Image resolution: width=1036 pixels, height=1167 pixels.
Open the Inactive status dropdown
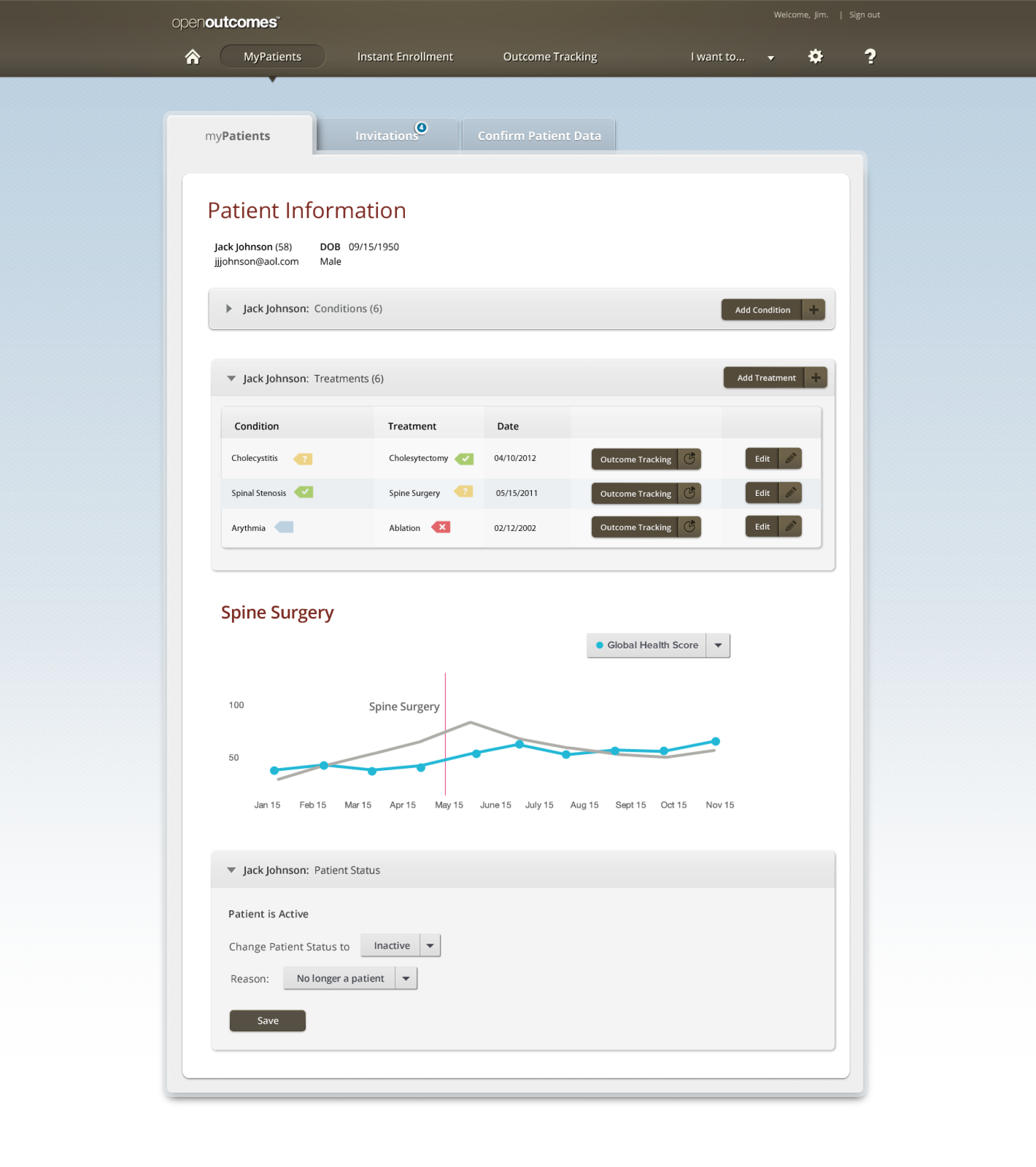tap(430, 945)
